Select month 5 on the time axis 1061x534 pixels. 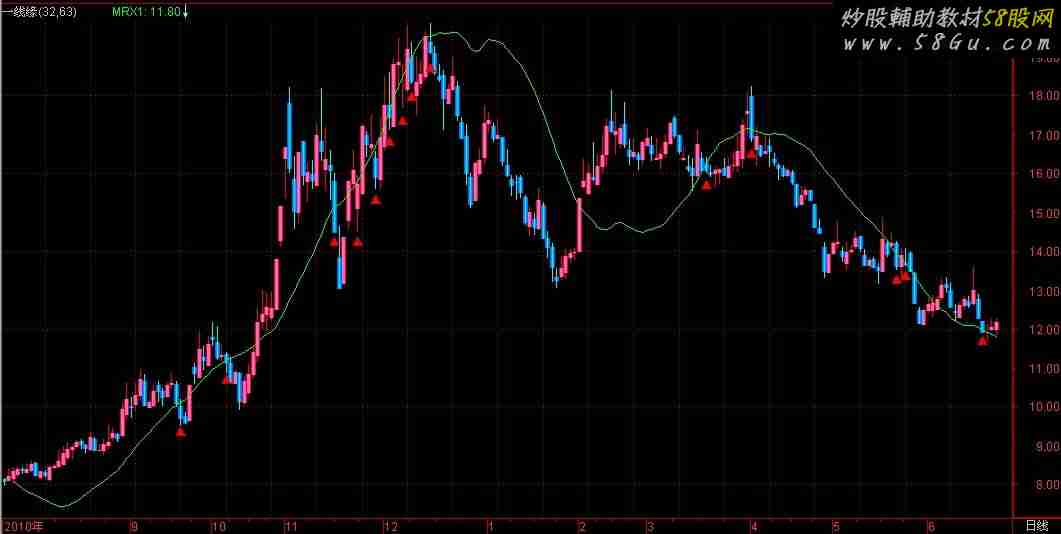(836, 527)
